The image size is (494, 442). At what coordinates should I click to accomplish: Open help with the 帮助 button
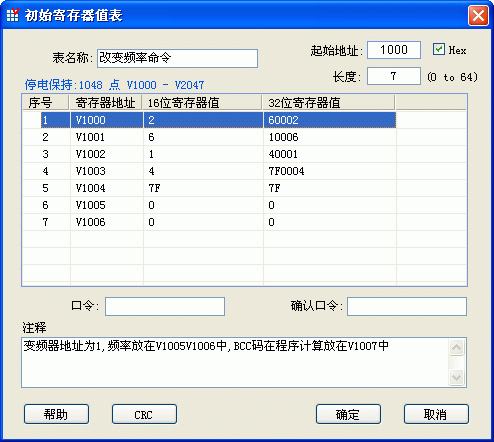pos(56,414)
